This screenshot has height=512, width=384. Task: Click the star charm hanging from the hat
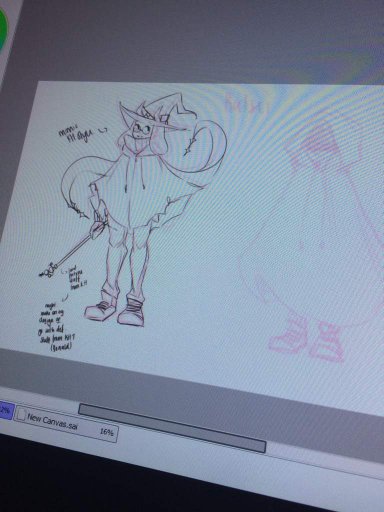(189, 145)
